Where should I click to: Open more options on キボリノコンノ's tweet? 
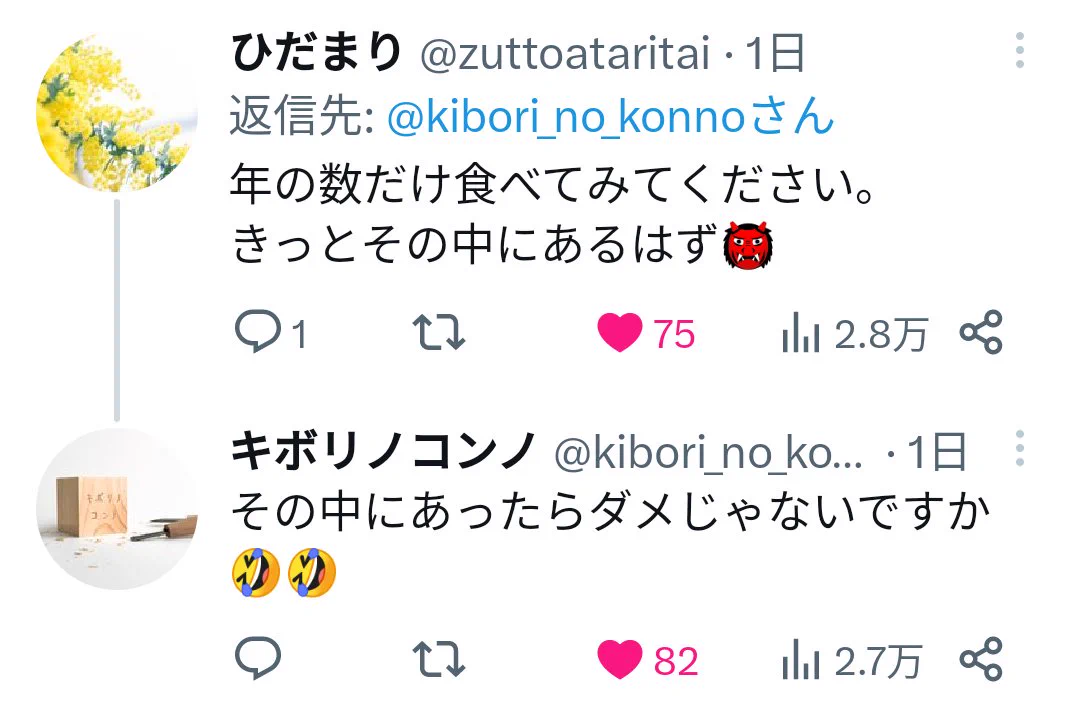point(1019,449)
